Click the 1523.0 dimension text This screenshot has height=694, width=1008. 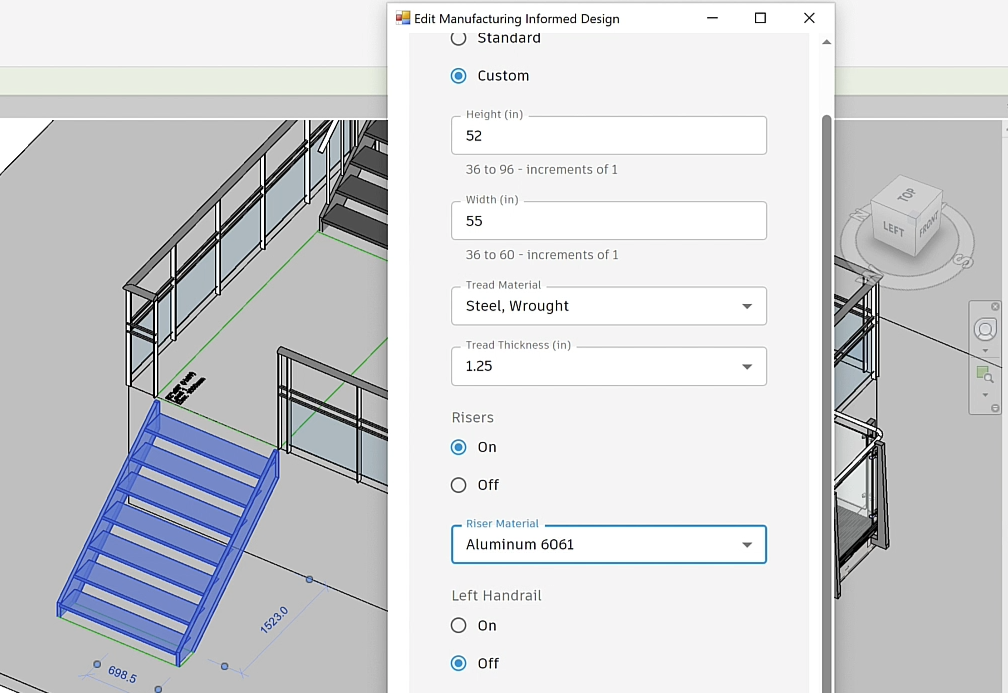tap(274, 620)
